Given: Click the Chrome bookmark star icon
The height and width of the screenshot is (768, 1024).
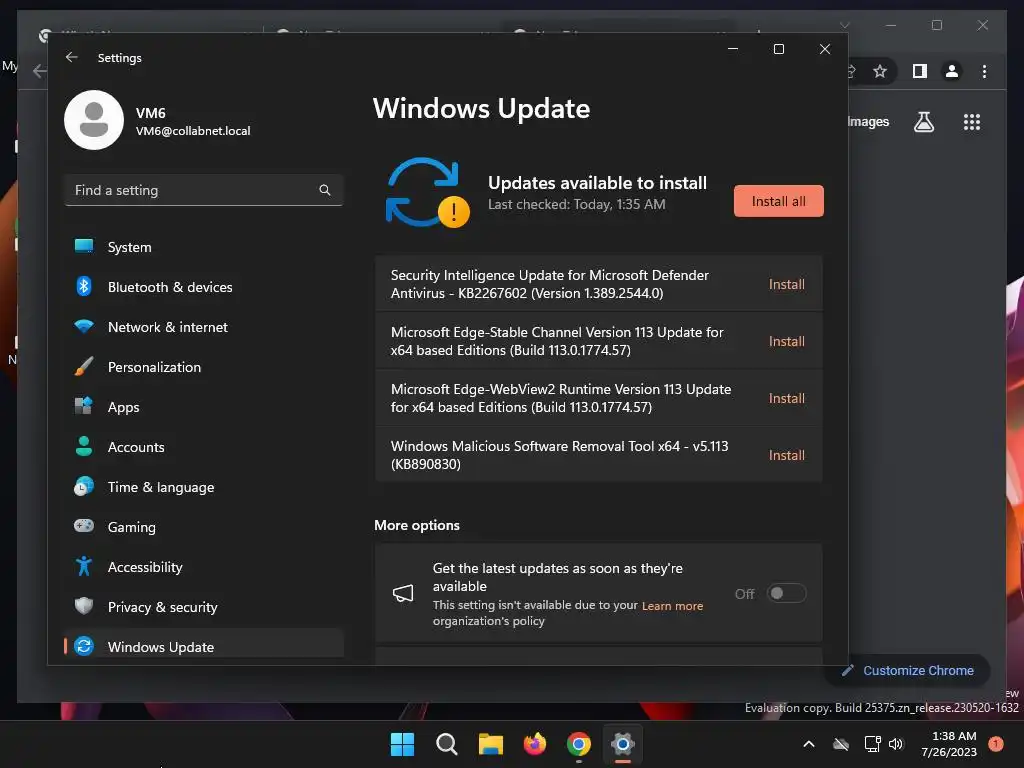Looking at the screenshot, I should [x=880, y=71].
